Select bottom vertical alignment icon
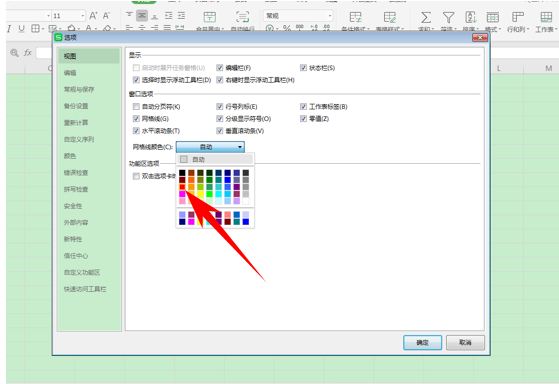Image resolution: width=559 pixels, height=384 pixels. point(155,15)
